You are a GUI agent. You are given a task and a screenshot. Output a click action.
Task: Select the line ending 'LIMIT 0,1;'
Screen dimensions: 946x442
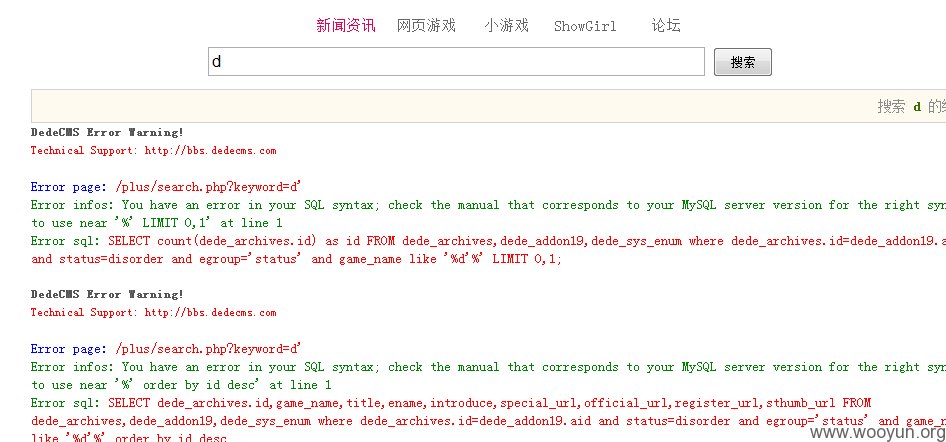click(x=296, y=259)
